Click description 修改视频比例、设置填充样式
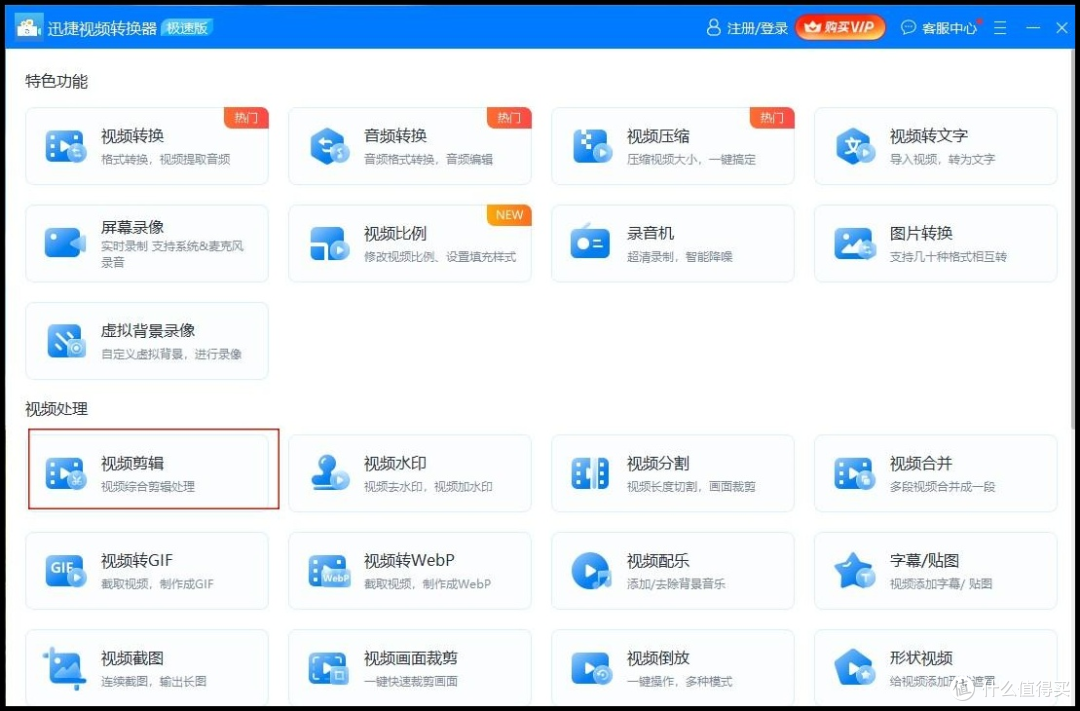Screen dimensions: 1080x711 coord(440,257)
